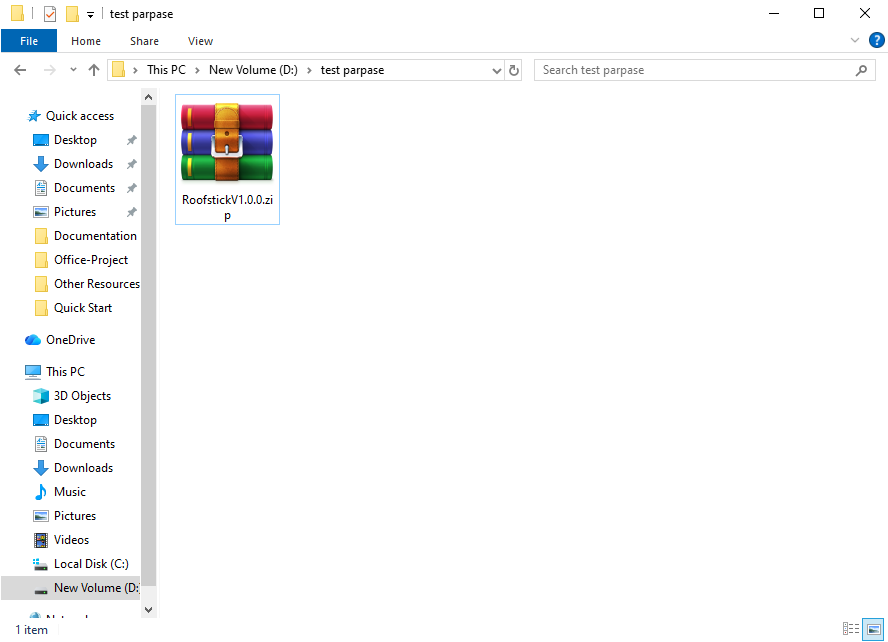Open OneDrive in the navigation pane
Image resolution: width=888 pixels, height=642 pixels.
click(70, 340)
